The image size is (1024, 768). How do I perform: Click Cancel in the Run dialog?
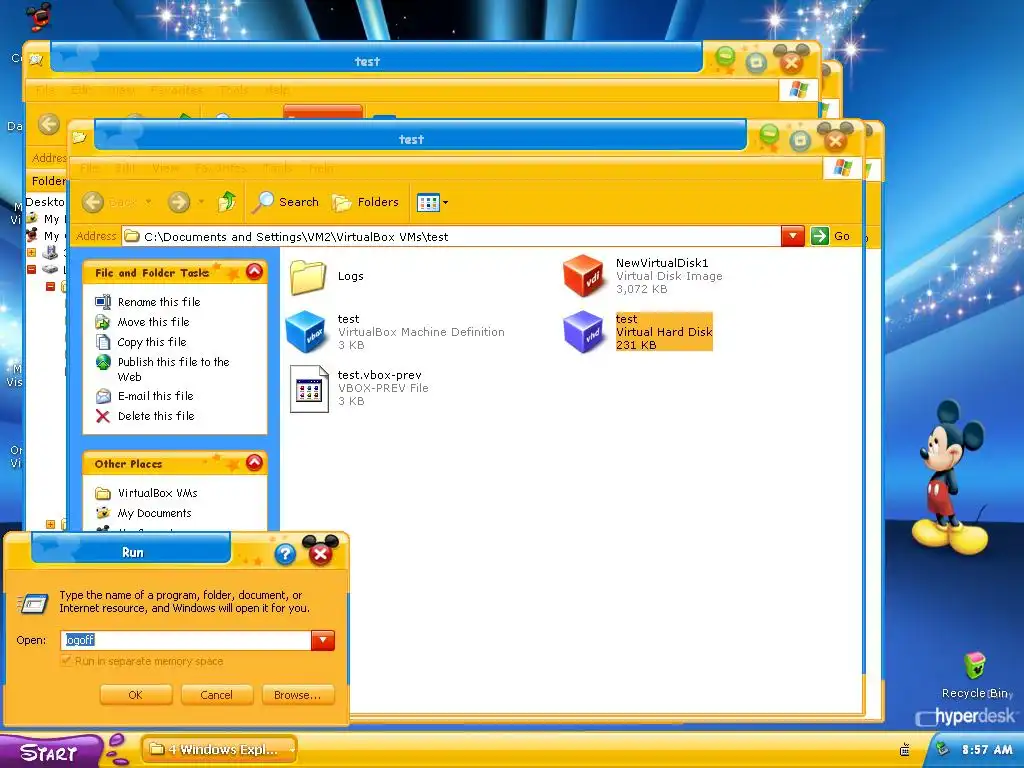click(216, 695)
